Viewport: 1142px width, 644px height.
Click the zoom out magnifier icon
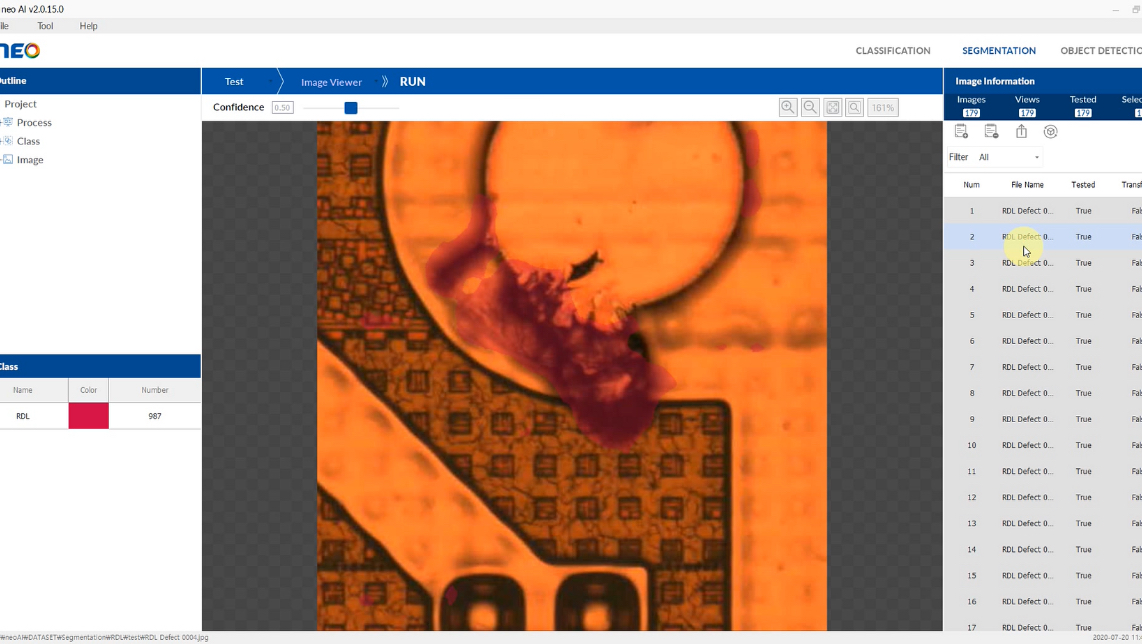(810, 107)
